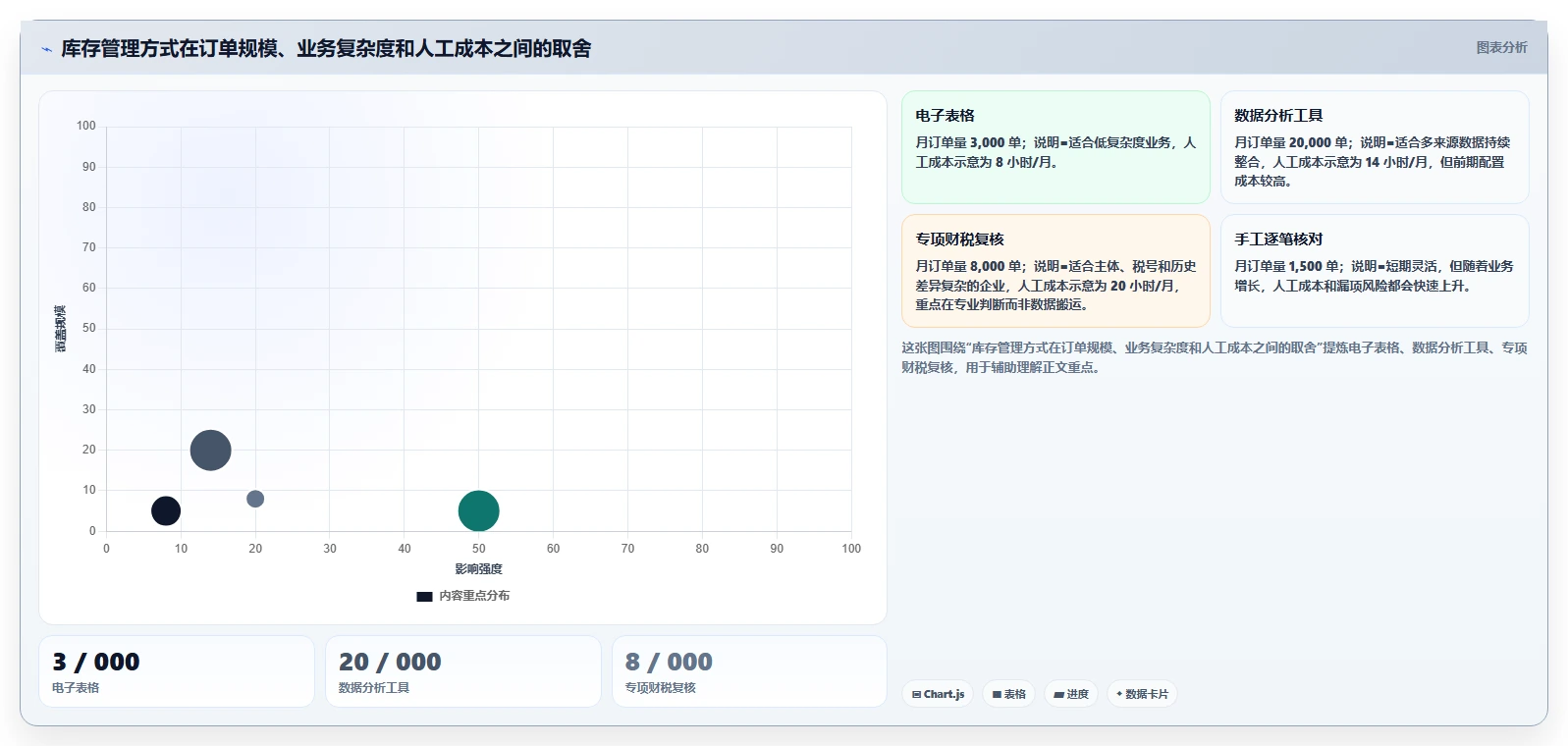Viewport: 1568px width, 746px height.
Task: Click the 表格 tag
Action: (1008, 694)
